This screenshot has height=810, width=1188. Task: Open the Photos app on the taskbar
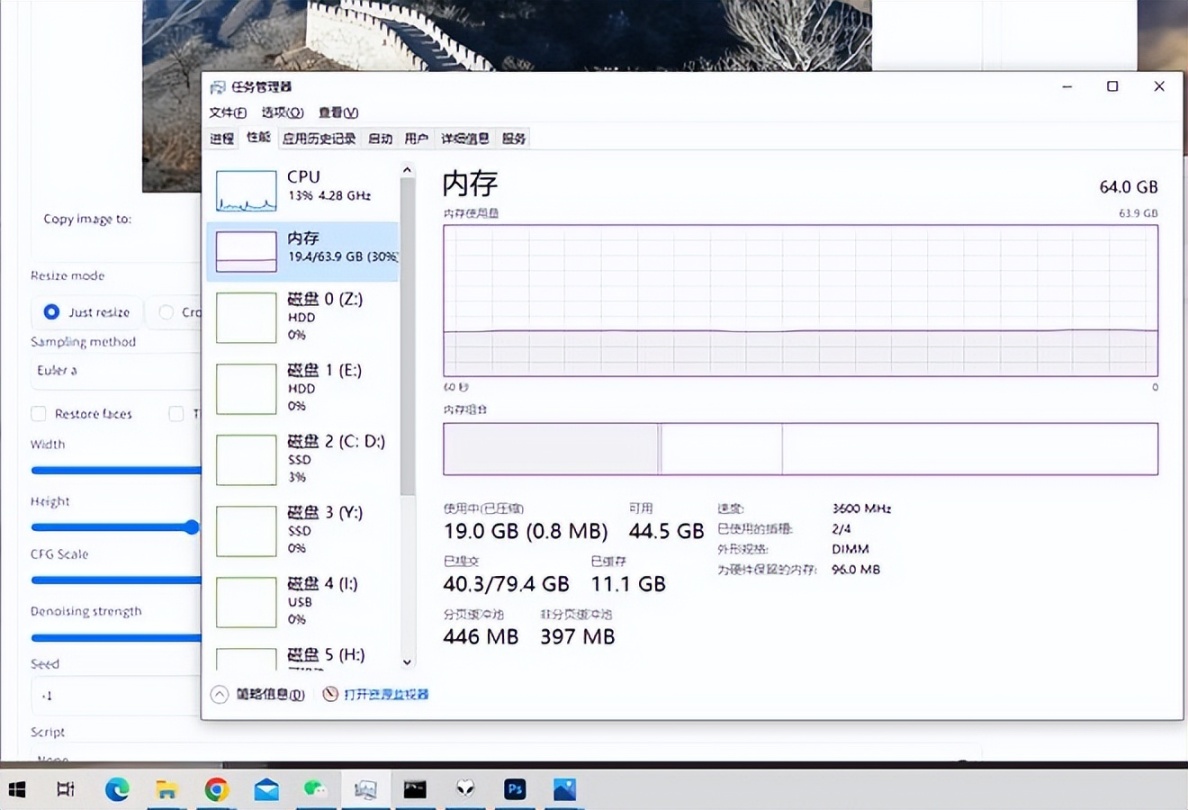(564, 790)
